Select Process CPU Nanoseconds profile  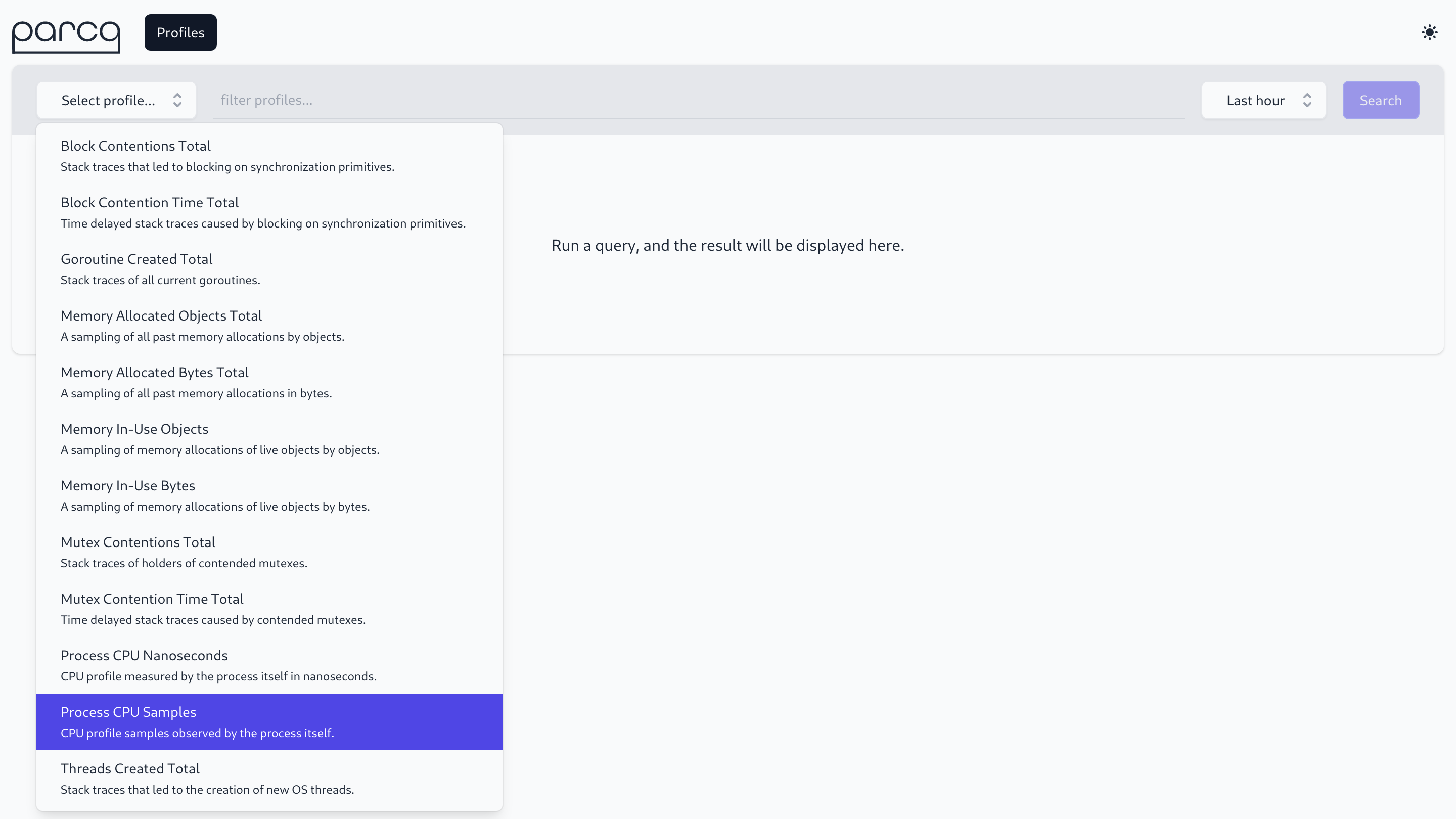pyautogui.click(x=270, y=664)
